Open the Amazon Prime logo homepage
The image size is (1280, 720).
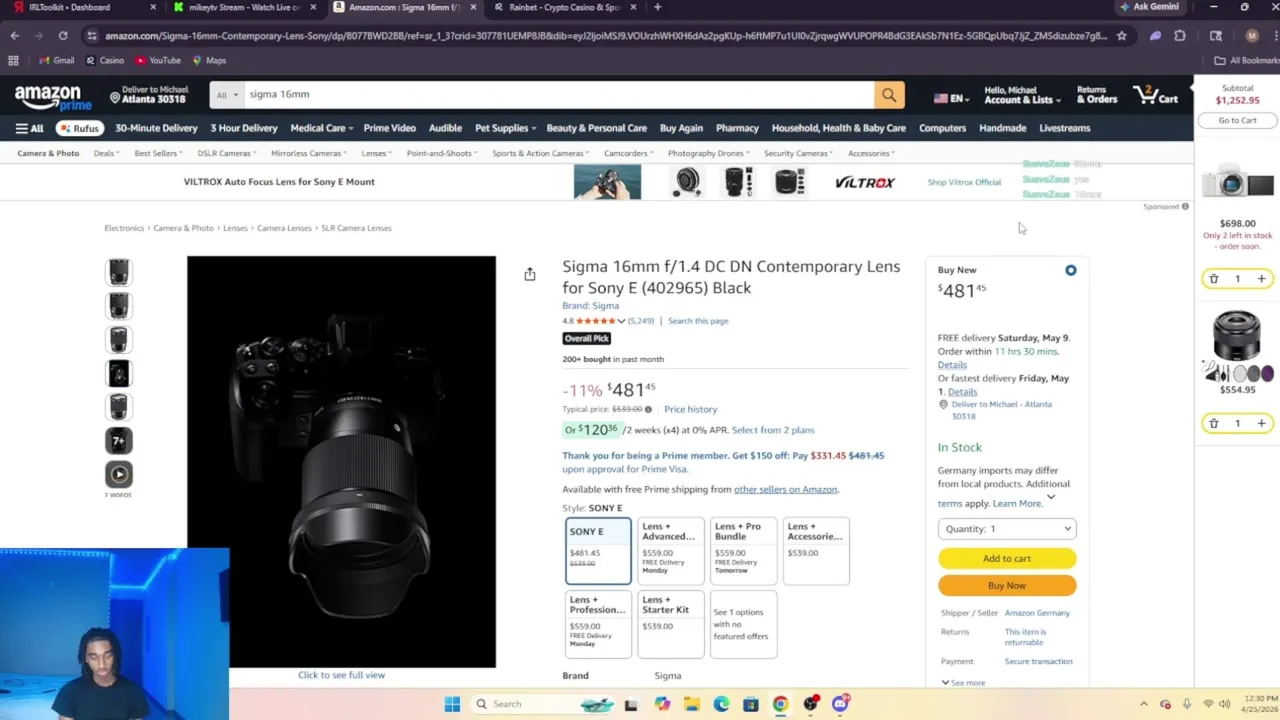click(x=53, y=97)
